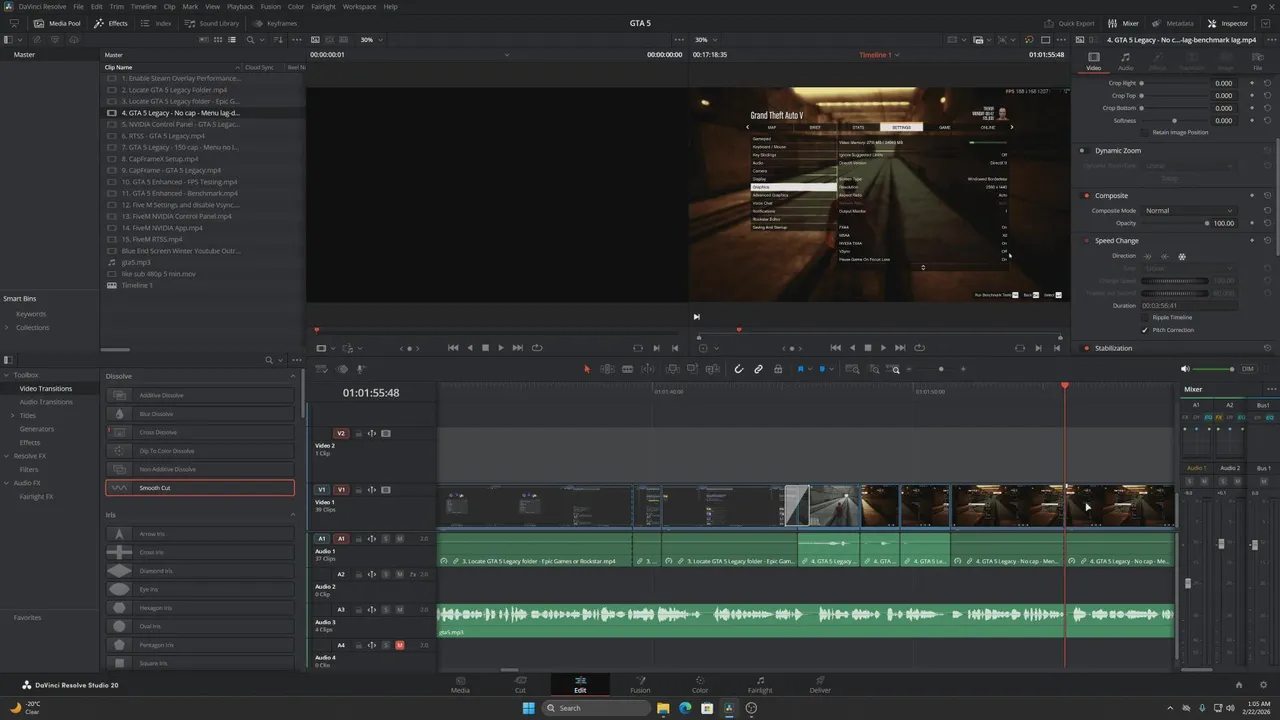
Task: Lock the Video 1 track
Action: coord(358,490)
